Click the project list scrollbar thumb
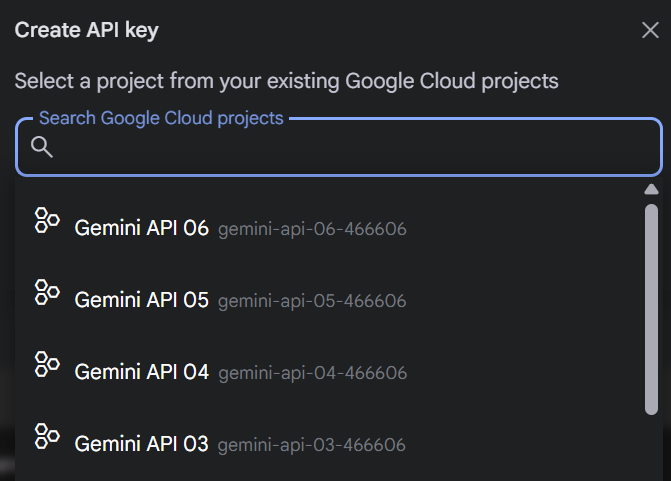The image size is (671, 481). (651, 309)
